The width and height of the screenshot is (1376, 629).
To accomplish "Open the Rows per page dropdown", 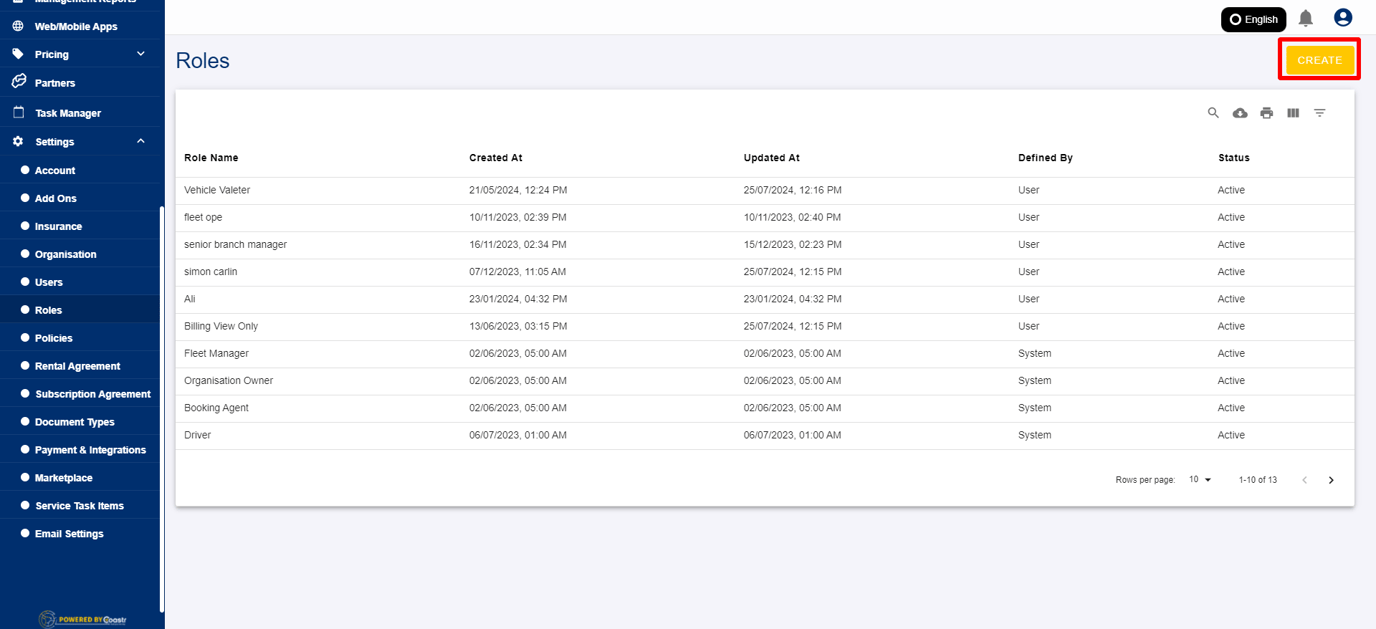I will coord(1200,480).
